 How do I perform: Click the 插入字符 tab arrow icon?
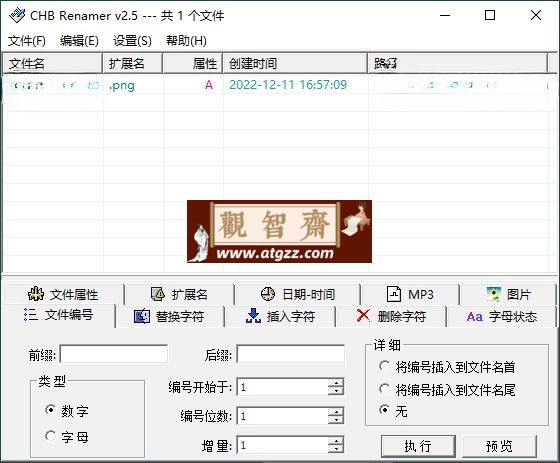tap(253, 317)
